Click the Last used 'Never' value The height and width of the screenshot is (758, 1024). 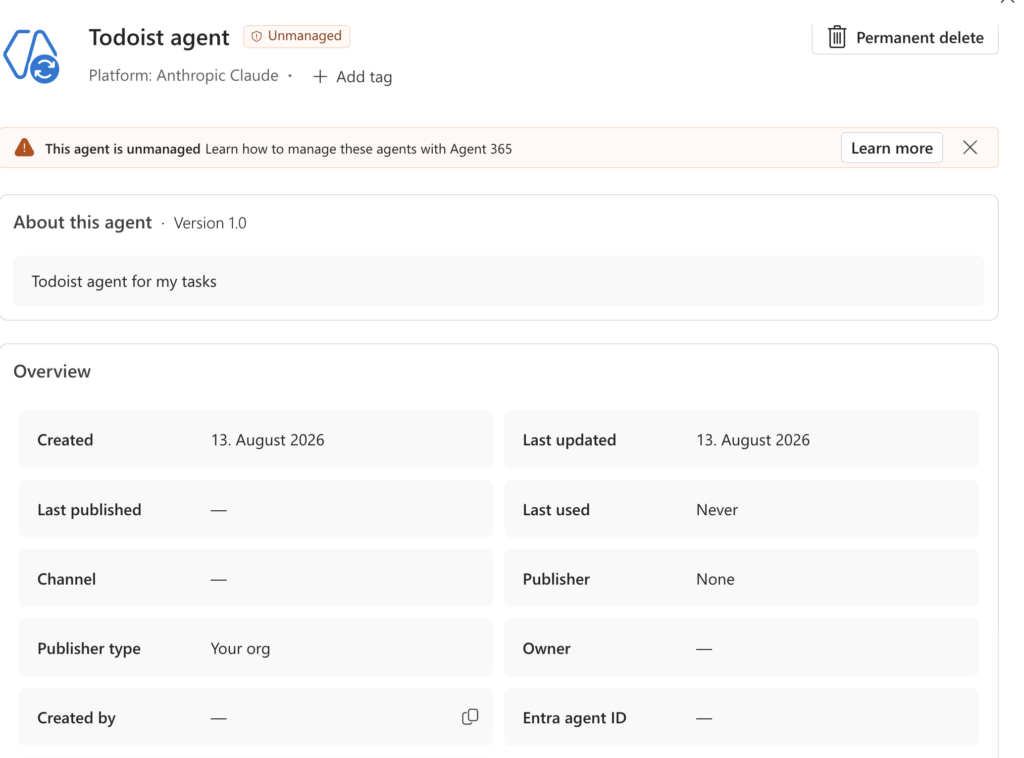coord(716,510)
